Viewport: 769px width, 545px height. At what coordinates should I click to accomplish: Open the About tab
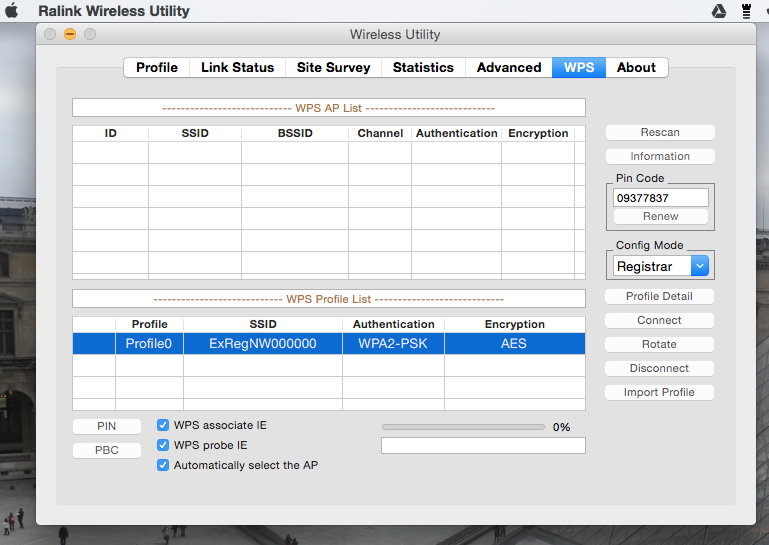click(636, 67)
